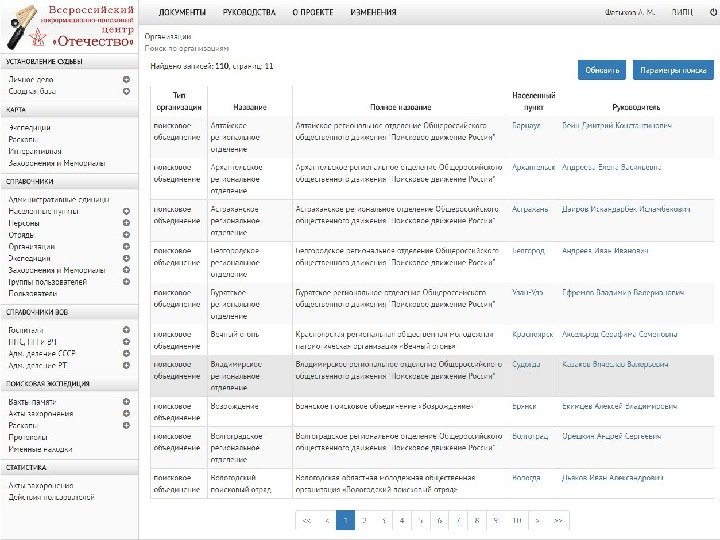This screenshot has height=540, width=720.
Task: Add new entry via Персоны plus icon
Action: (x=126, y=223)
